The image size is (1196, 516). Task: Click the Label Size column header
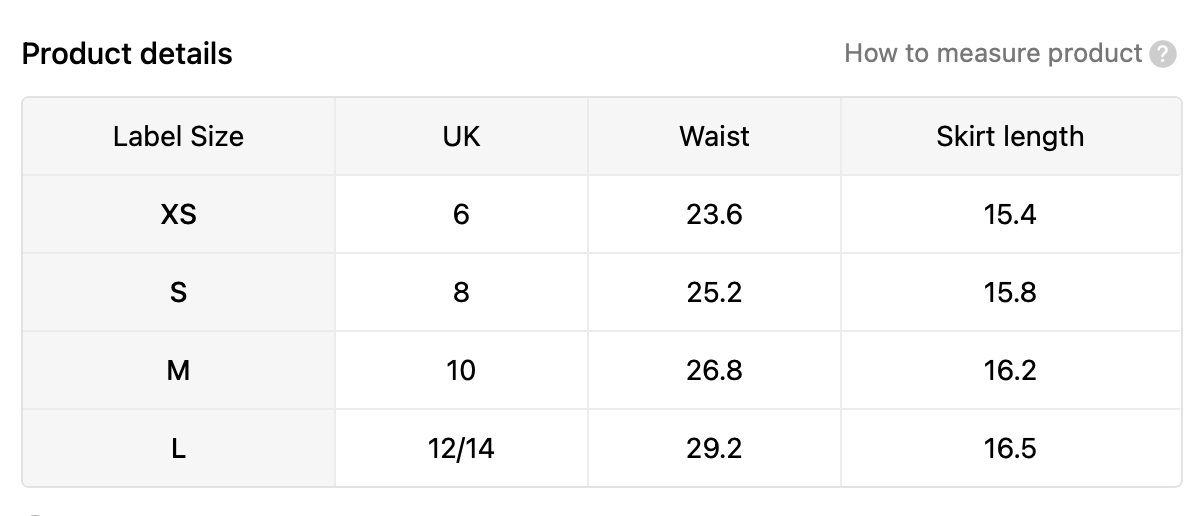tap(178, 137)
